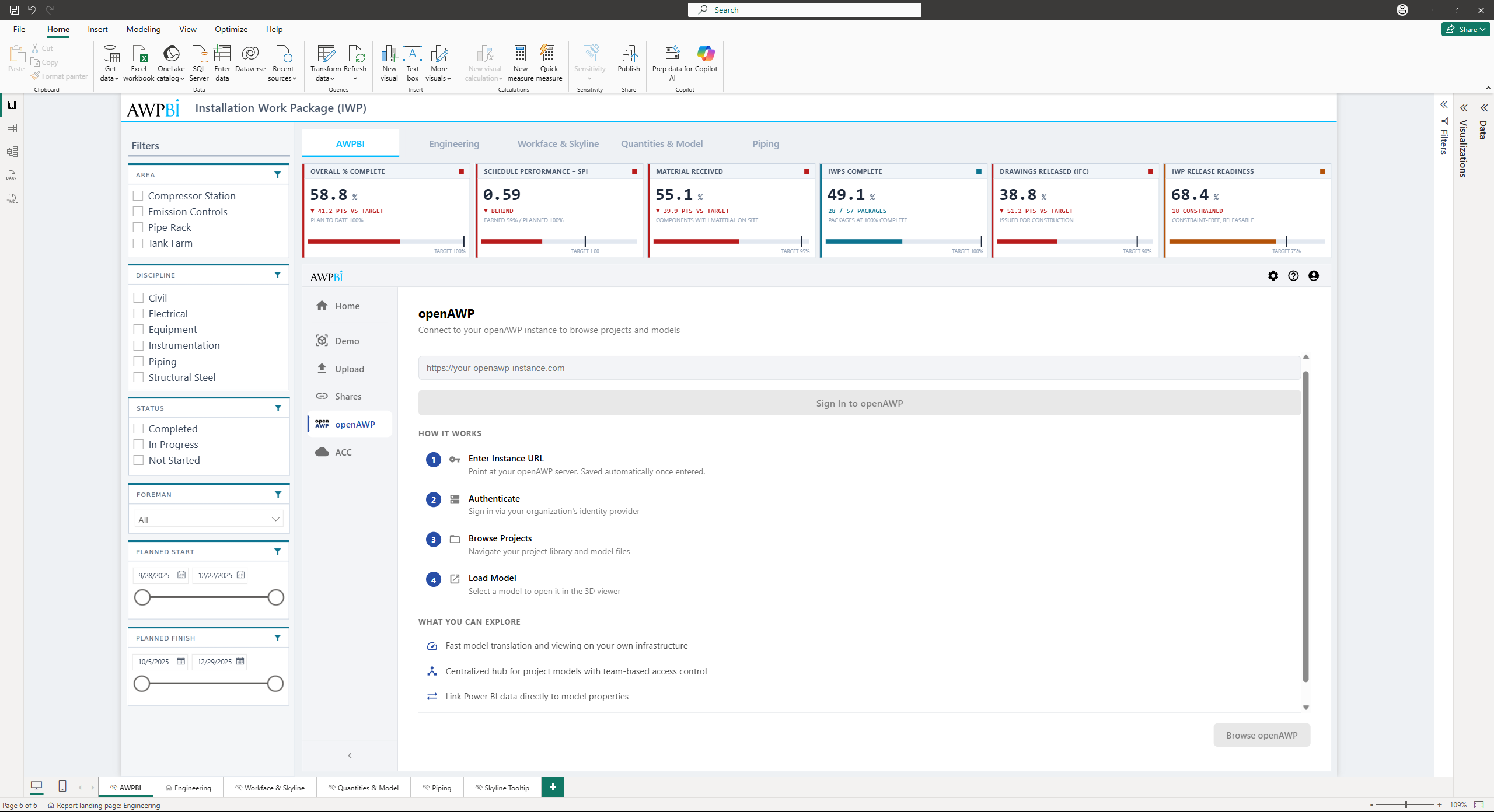This screenshot has width=1494, height=812.
Task: Tick the Pipe Rack area checkbox
Action: tap(138, 228)
